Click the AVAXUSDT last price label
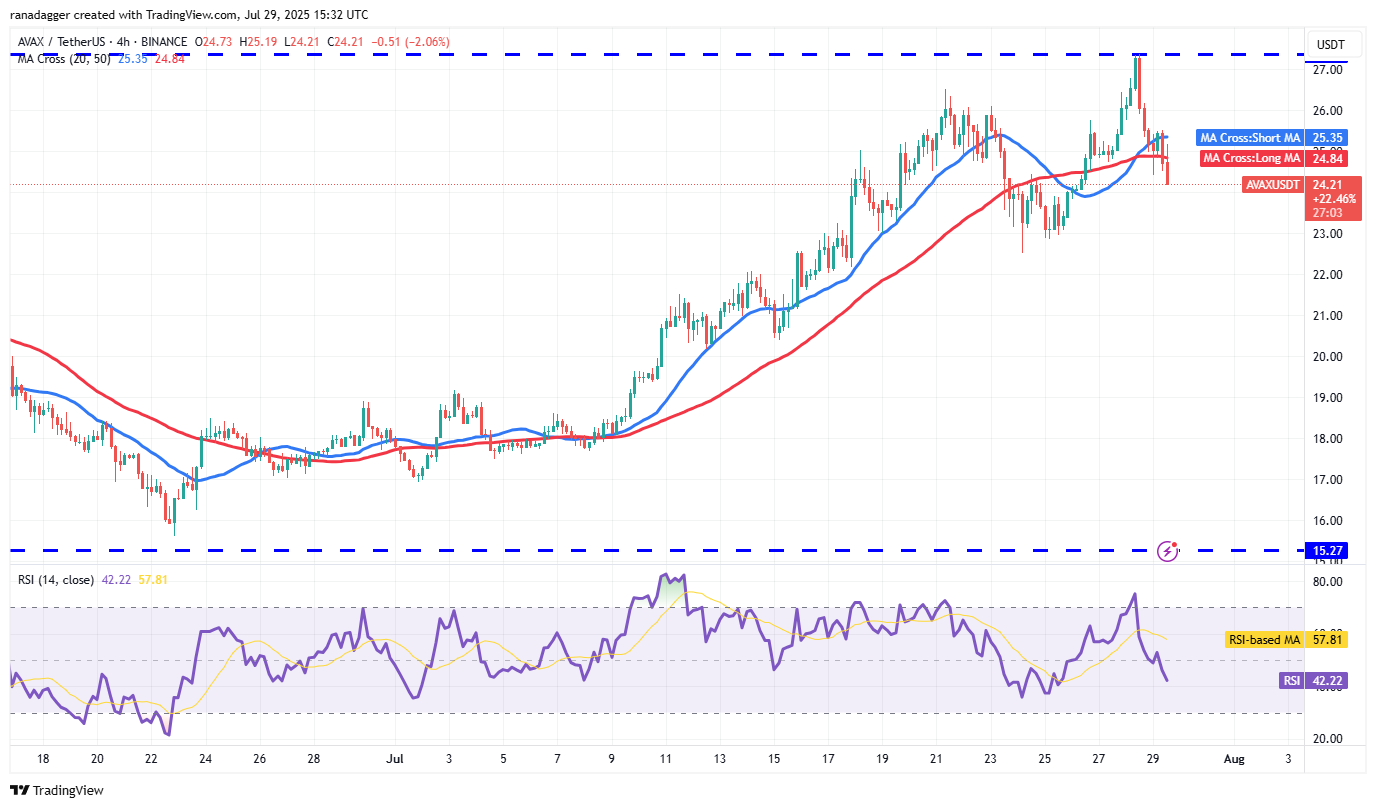 pyautogui.click(x=1272, y=185)
